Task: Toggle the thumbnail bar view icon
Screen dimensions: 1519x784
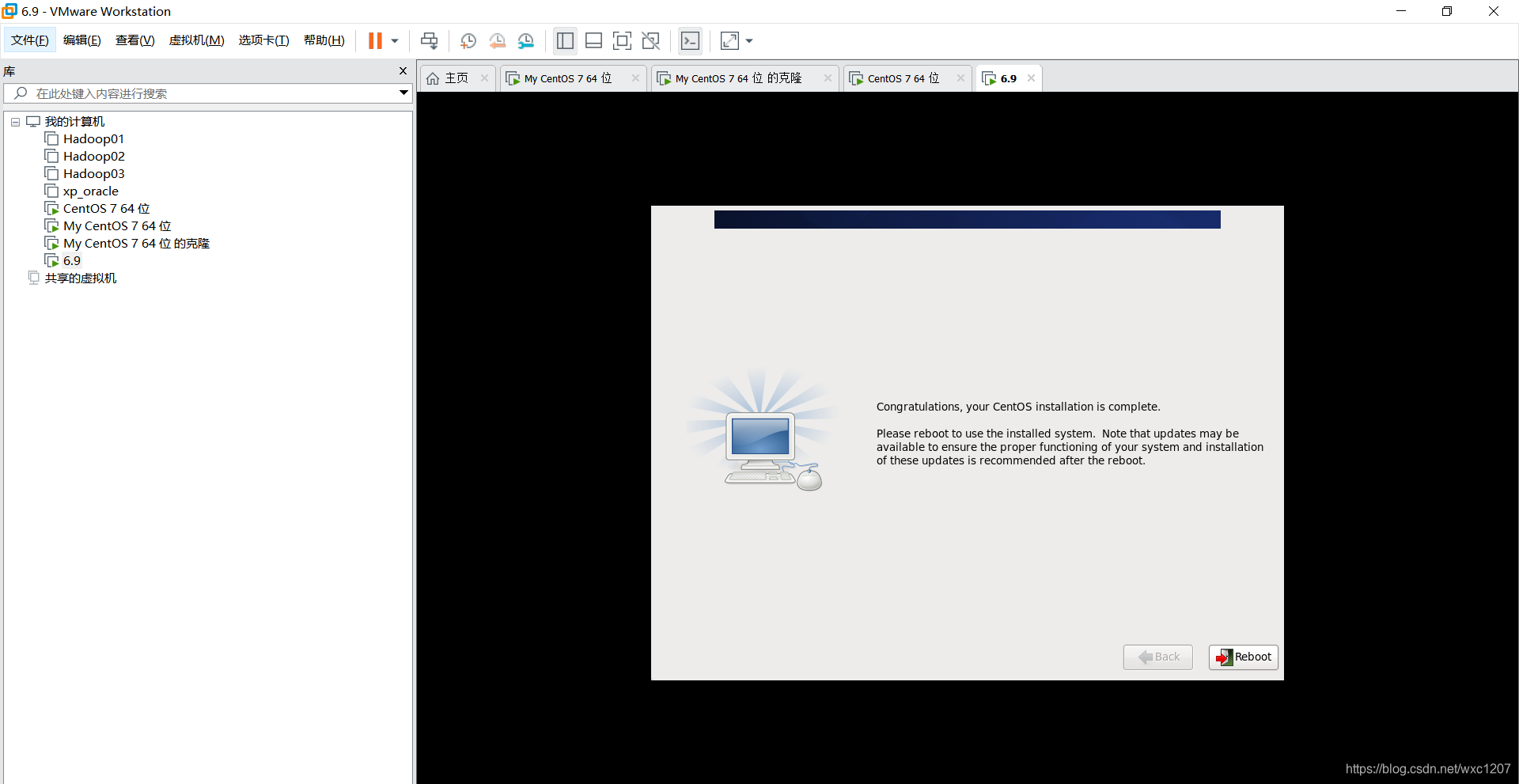Action: [593, 40]
